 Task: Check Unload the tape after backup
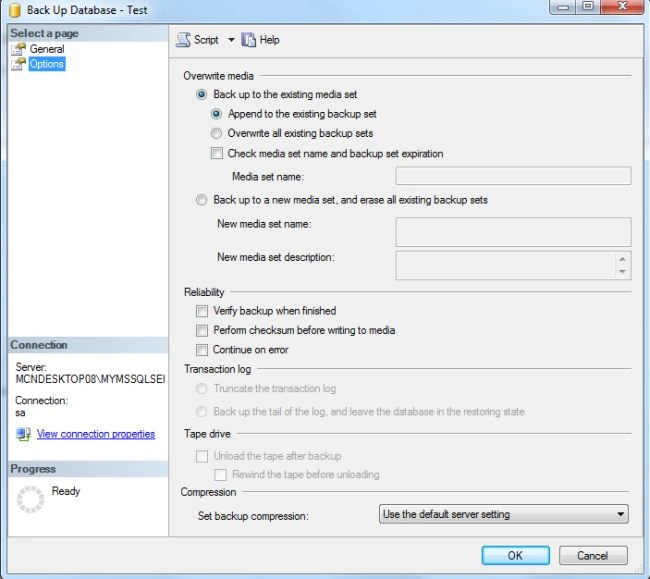(x=202, y=456)
